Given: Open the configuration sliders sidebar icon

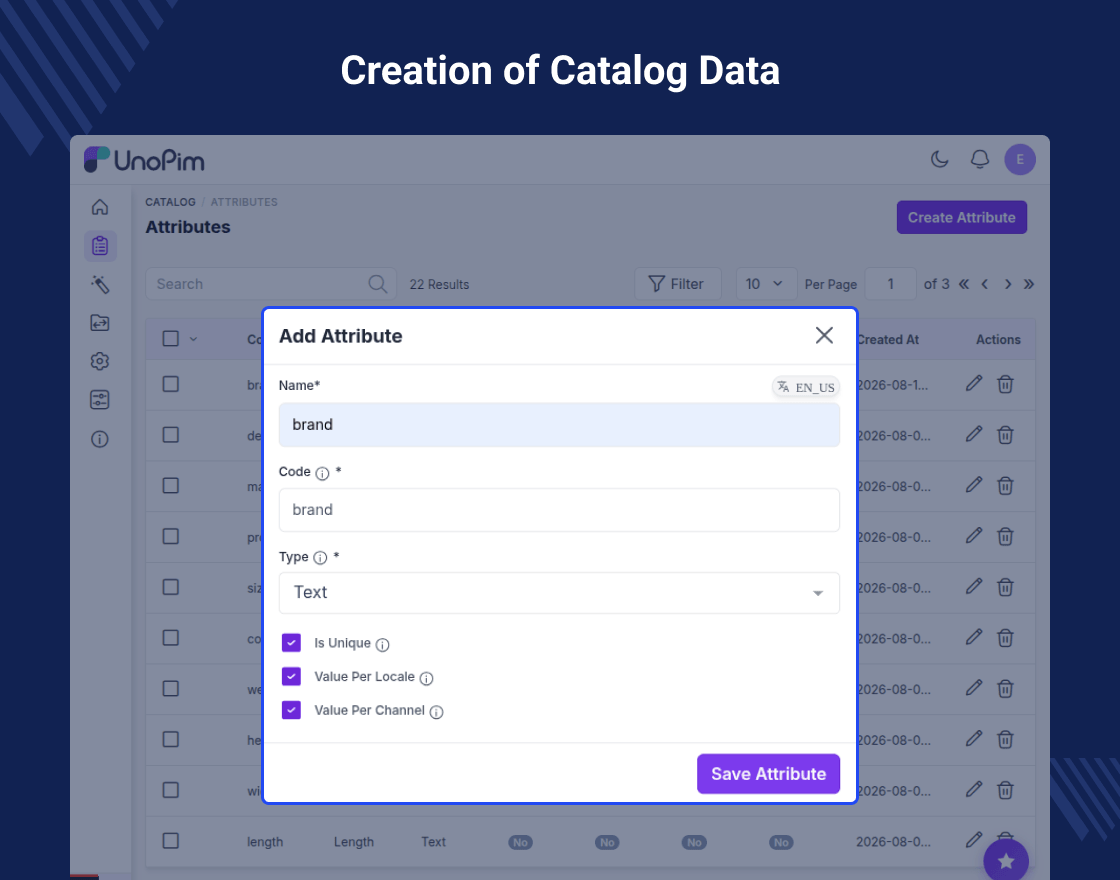Looking at the screenshot, I should (x=100, y=400).
